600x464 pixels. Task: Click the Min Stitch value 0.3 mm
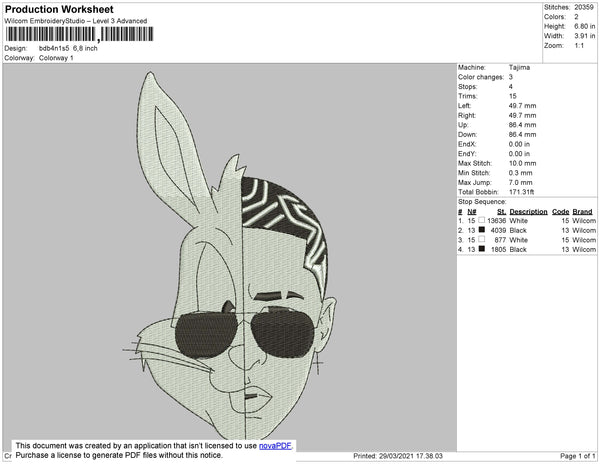point(520,173)
